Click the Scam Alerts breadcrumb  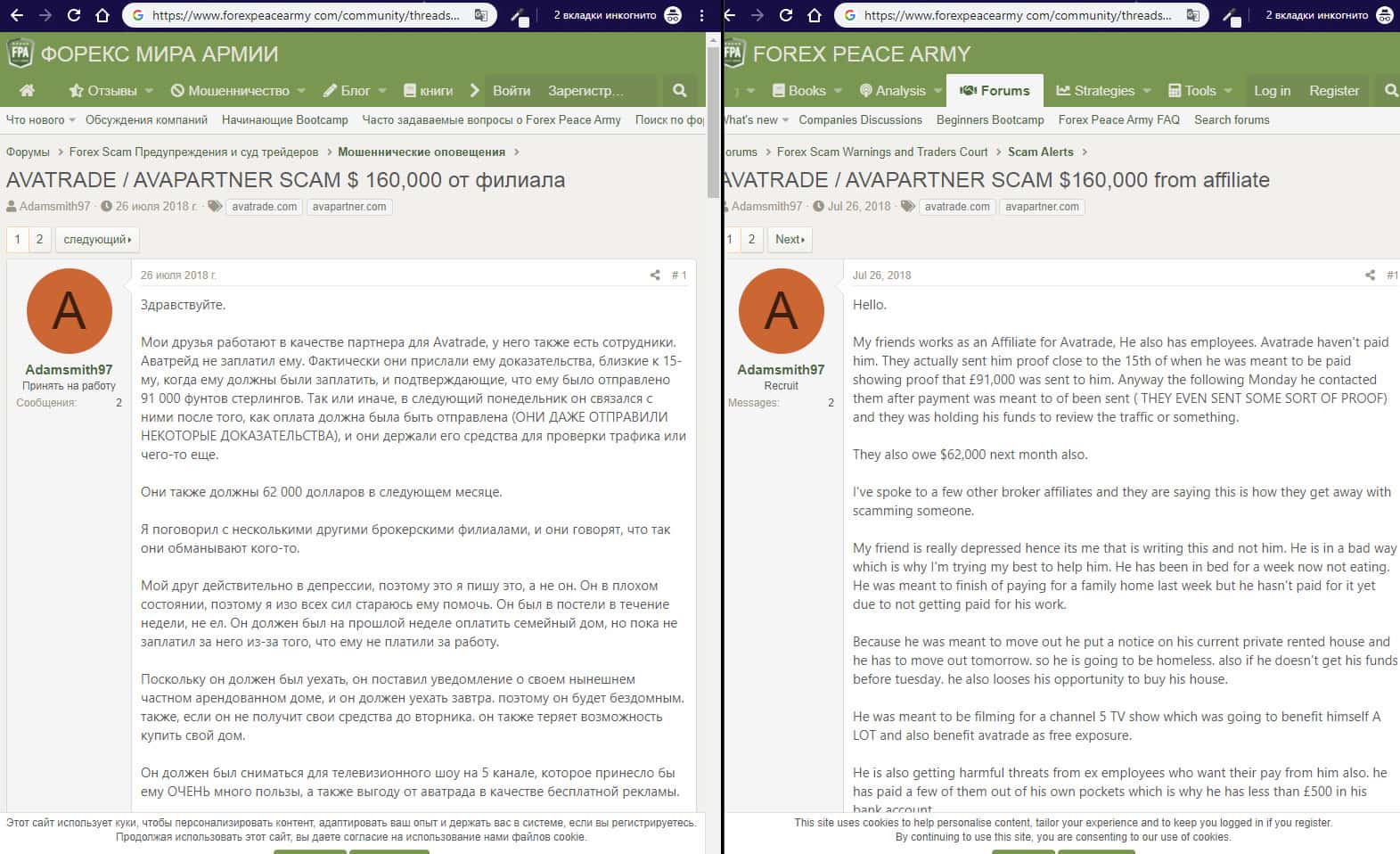click(x=1041, y=152)
